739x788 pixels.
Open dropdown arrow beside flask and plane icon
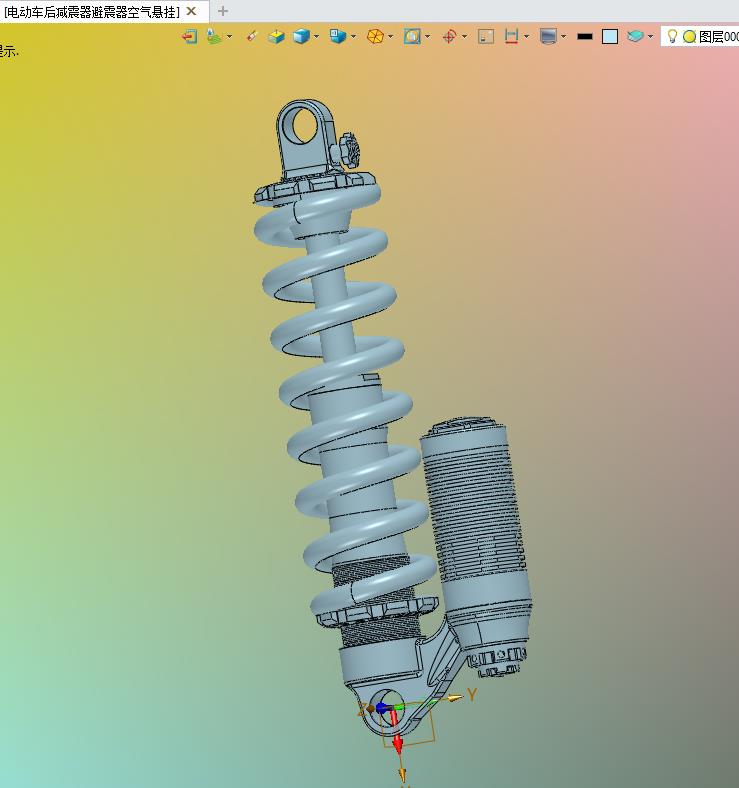click(x=229, y=37)
